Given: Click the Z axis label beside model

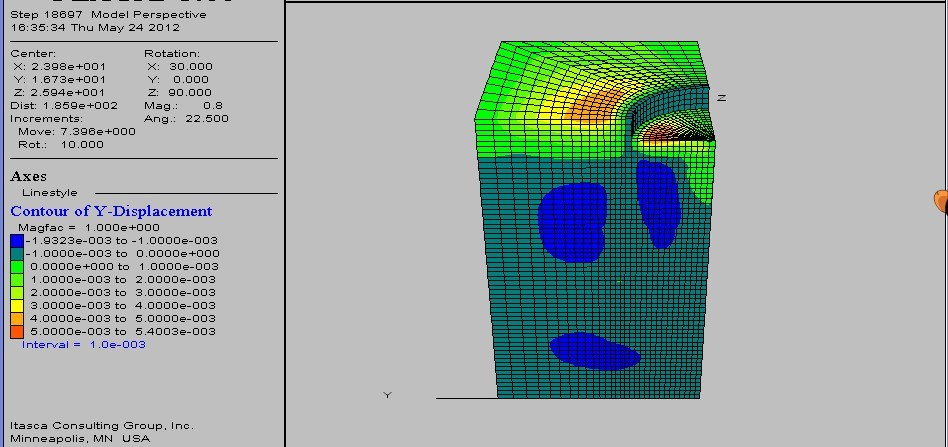Looking at the screenshot, I should [x=721, y=98].
